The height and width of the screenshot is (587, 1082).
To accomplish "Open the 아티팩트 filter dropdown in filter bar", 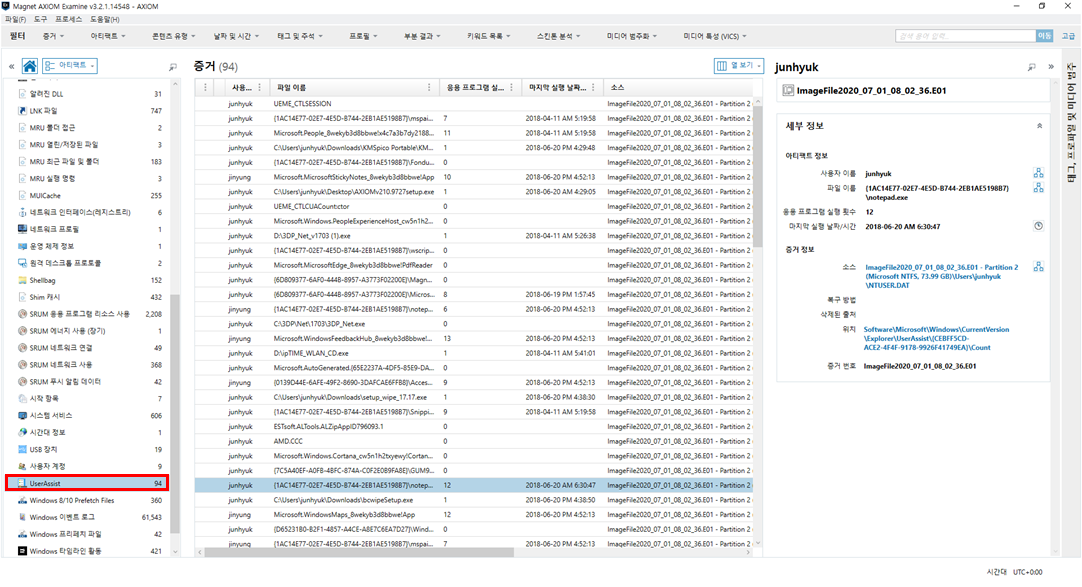I will (x=108, y=36).
